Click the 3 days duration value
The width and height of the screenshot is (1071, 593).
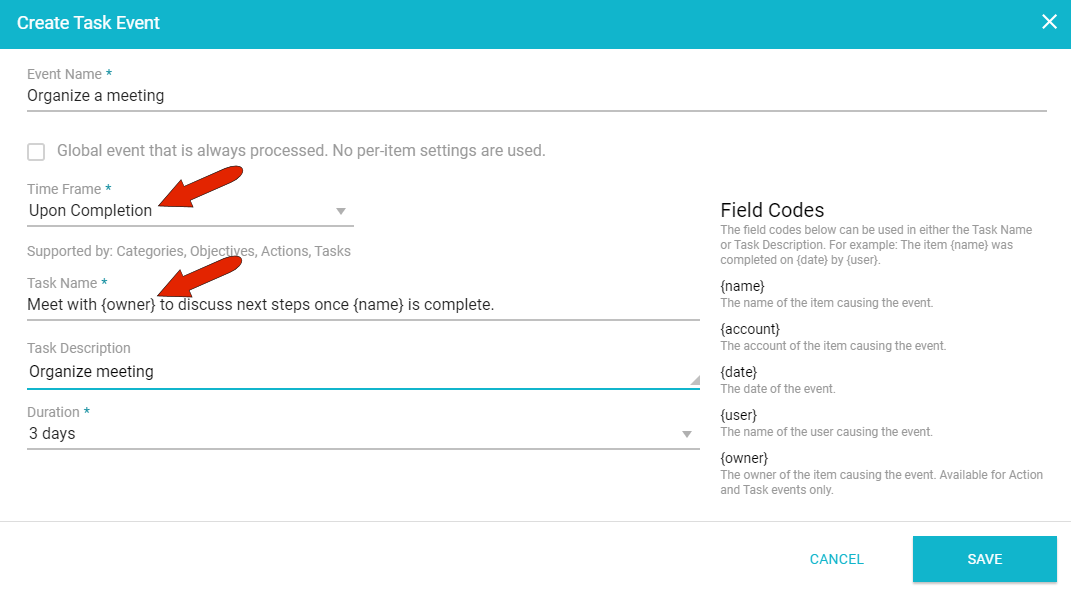[52, 434]
